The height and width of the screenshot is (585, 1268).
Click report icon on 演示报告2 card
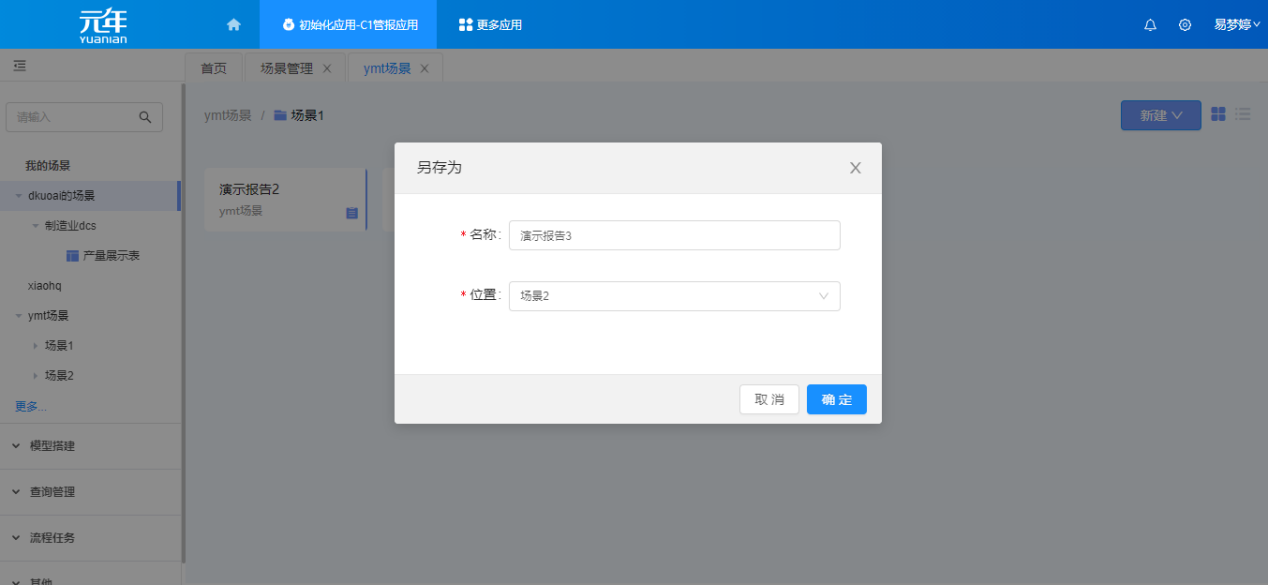352,213
